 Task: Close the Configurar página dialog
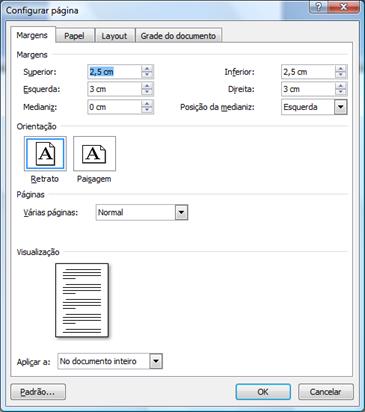(x=343, y=7)
